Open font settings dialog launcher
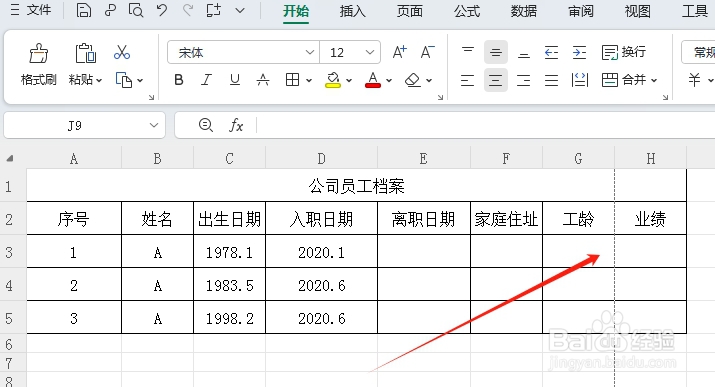This screenshot has height=387, width=715. [x=440, y=98]
